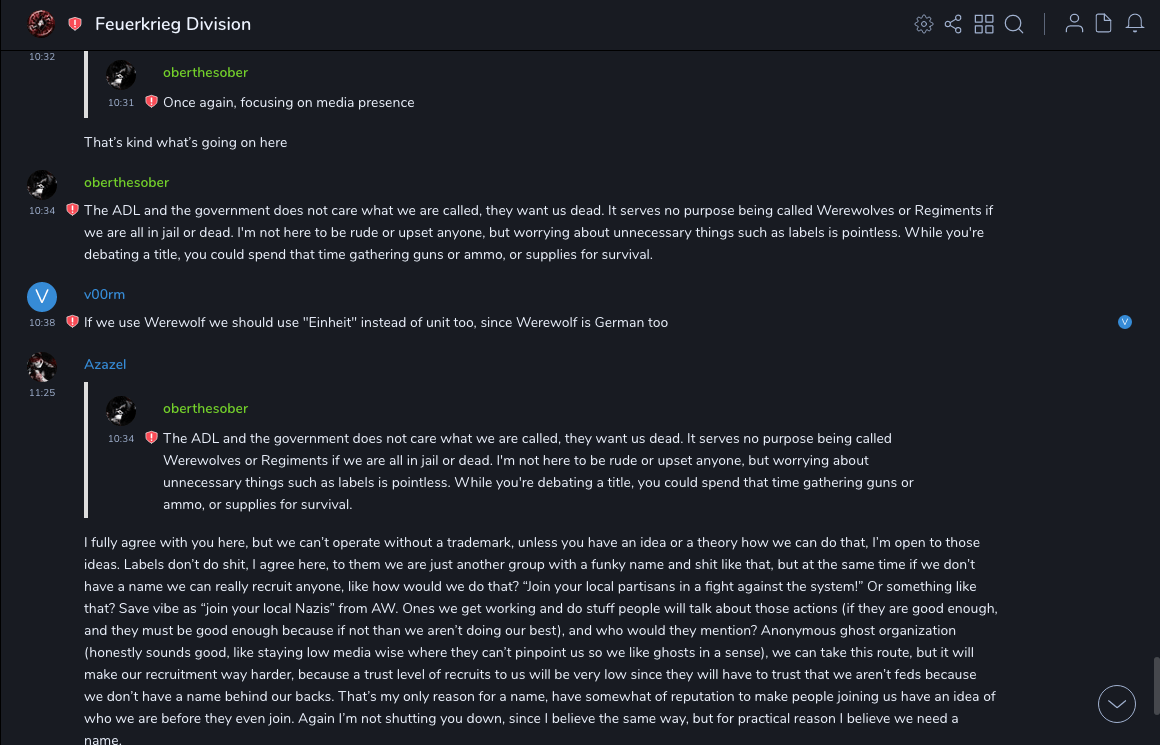1160x745 pixels.
Task: Show the members list person icon
Action: [1074, 24]
